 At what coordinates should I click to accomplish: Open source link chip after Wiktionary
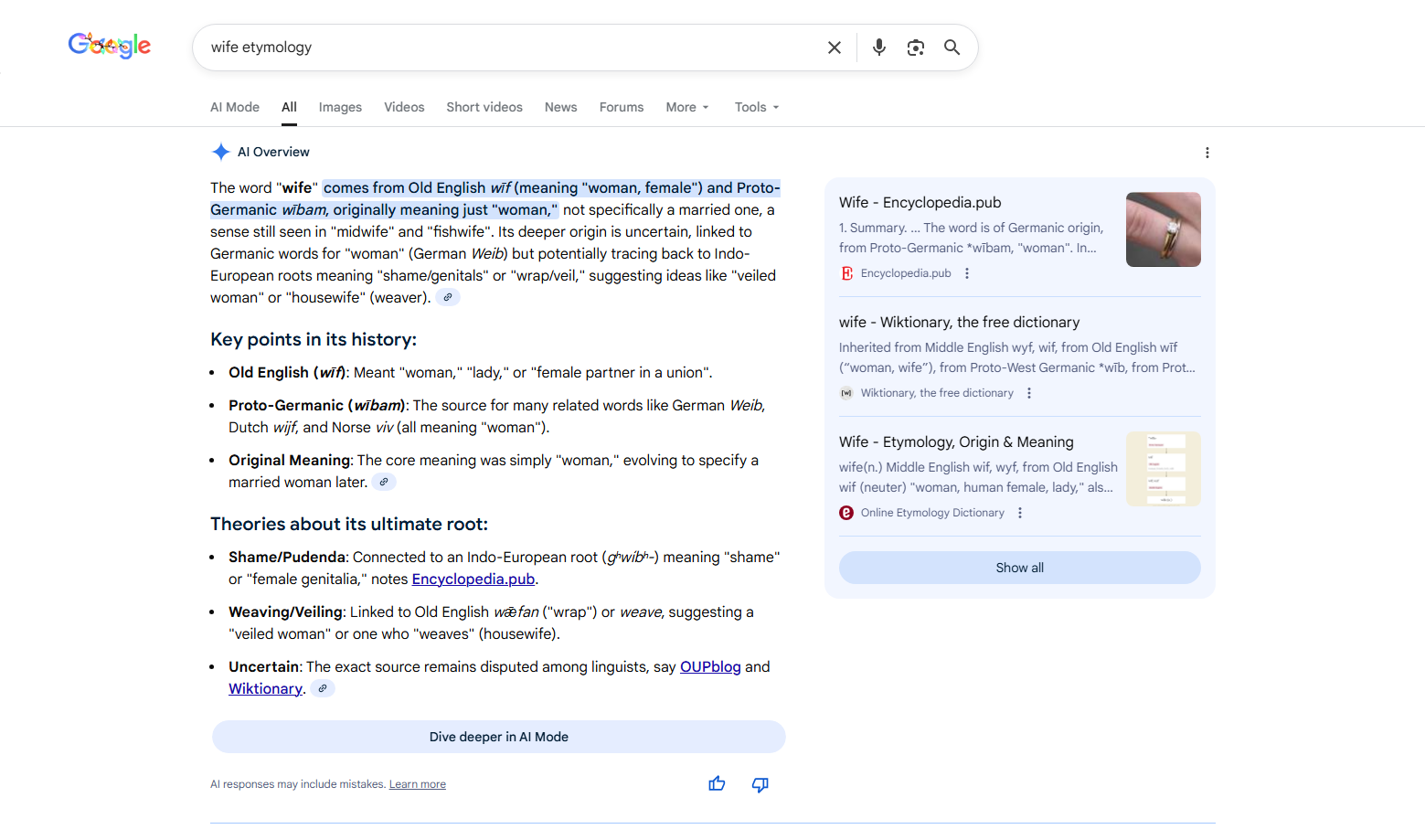[323, 688]
